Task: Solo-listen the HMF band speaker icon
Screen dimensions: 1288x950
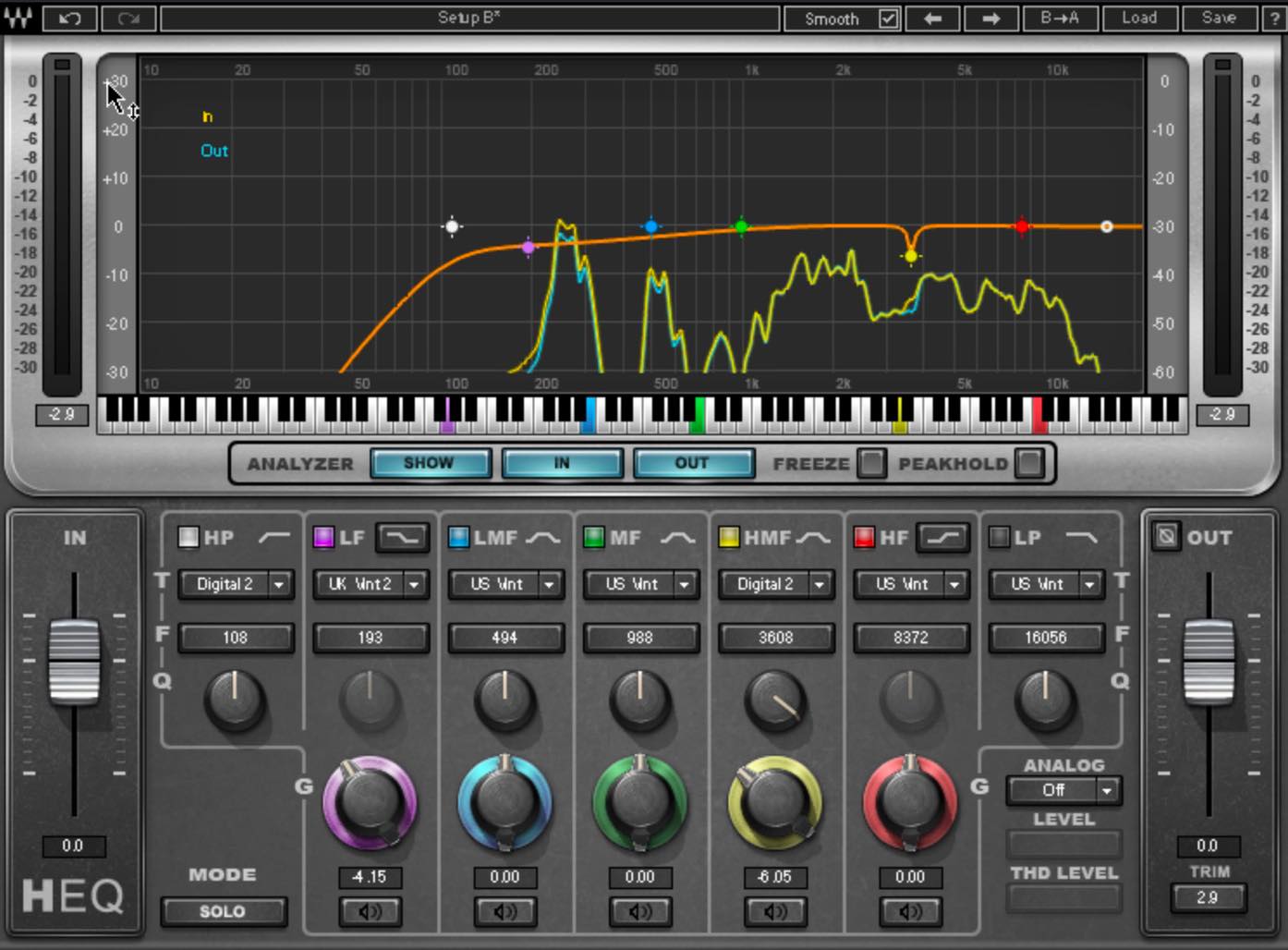Action: coord(775,912)
